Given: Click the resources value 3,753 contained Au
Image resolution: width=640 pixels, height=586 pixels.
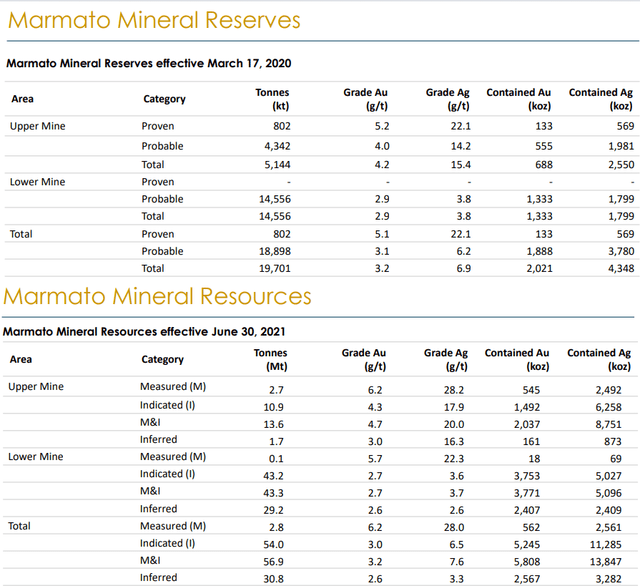Looking at the screenshot, I should coord(527,476).
